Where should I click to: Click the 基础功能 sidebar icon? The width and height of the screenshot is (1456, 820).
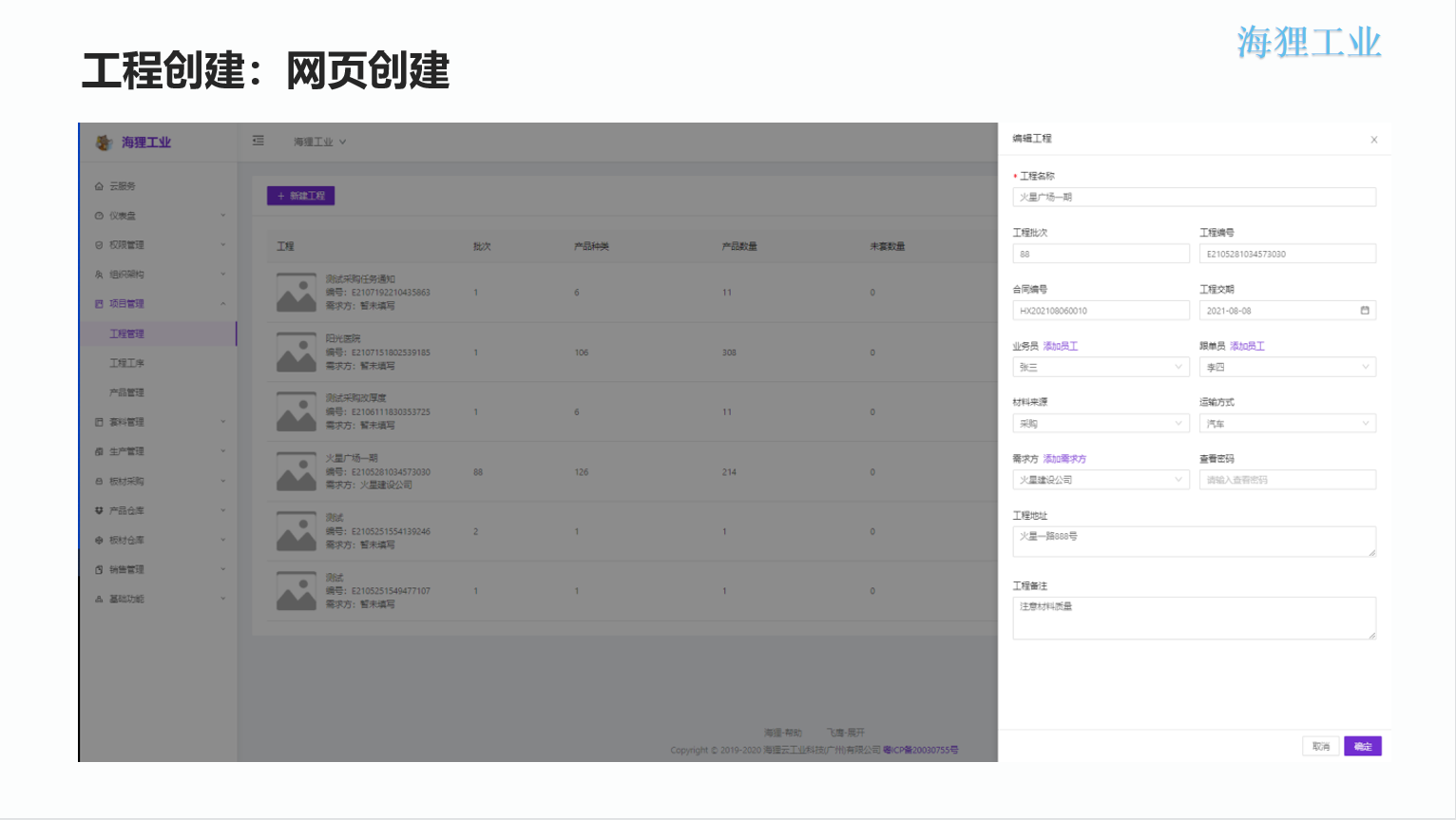click(x=99, y=600)
